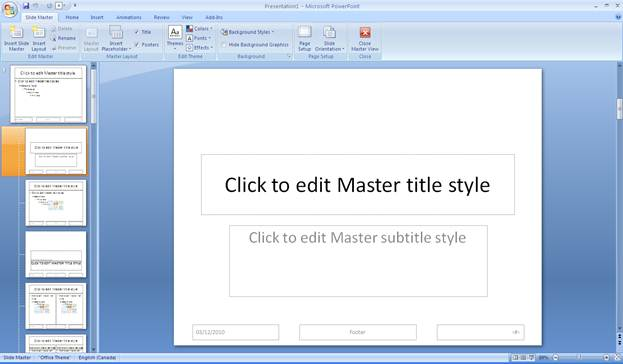Start Slide Show from status bar
Image resolution: width=623 pixels, height=364 pixels.
531,358
